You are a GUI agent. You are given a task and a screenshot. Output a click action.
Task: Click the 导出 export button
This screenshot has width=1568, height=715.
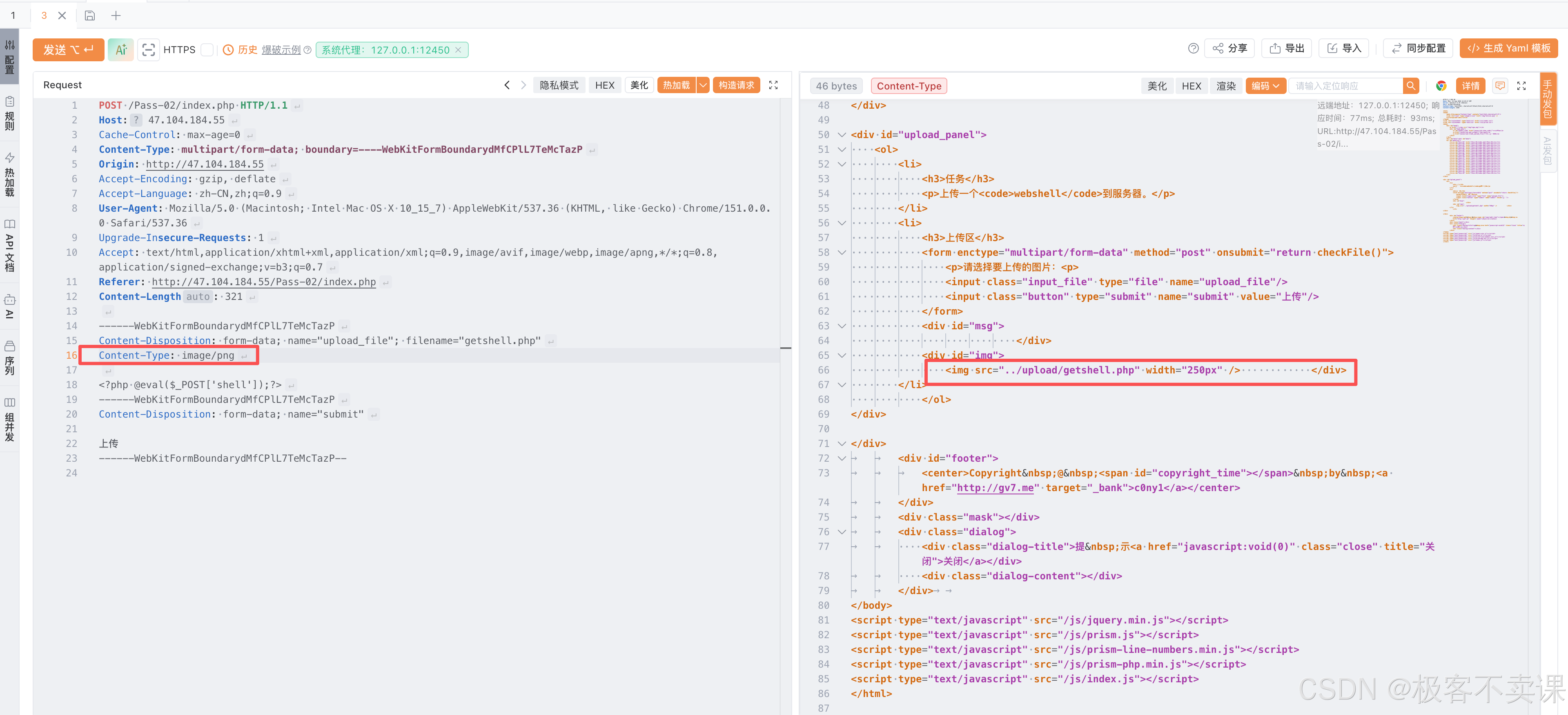(x=1287, y=48)
